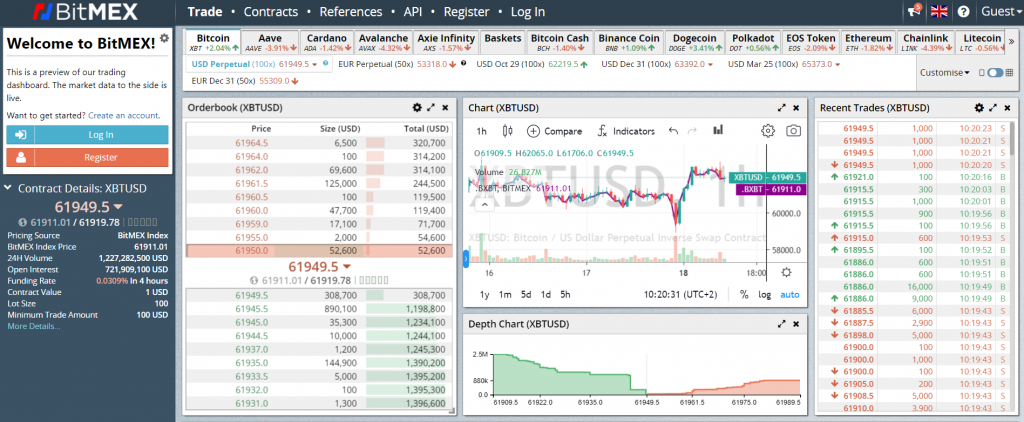Toggle the layout view switch

[x=995, y=73]
